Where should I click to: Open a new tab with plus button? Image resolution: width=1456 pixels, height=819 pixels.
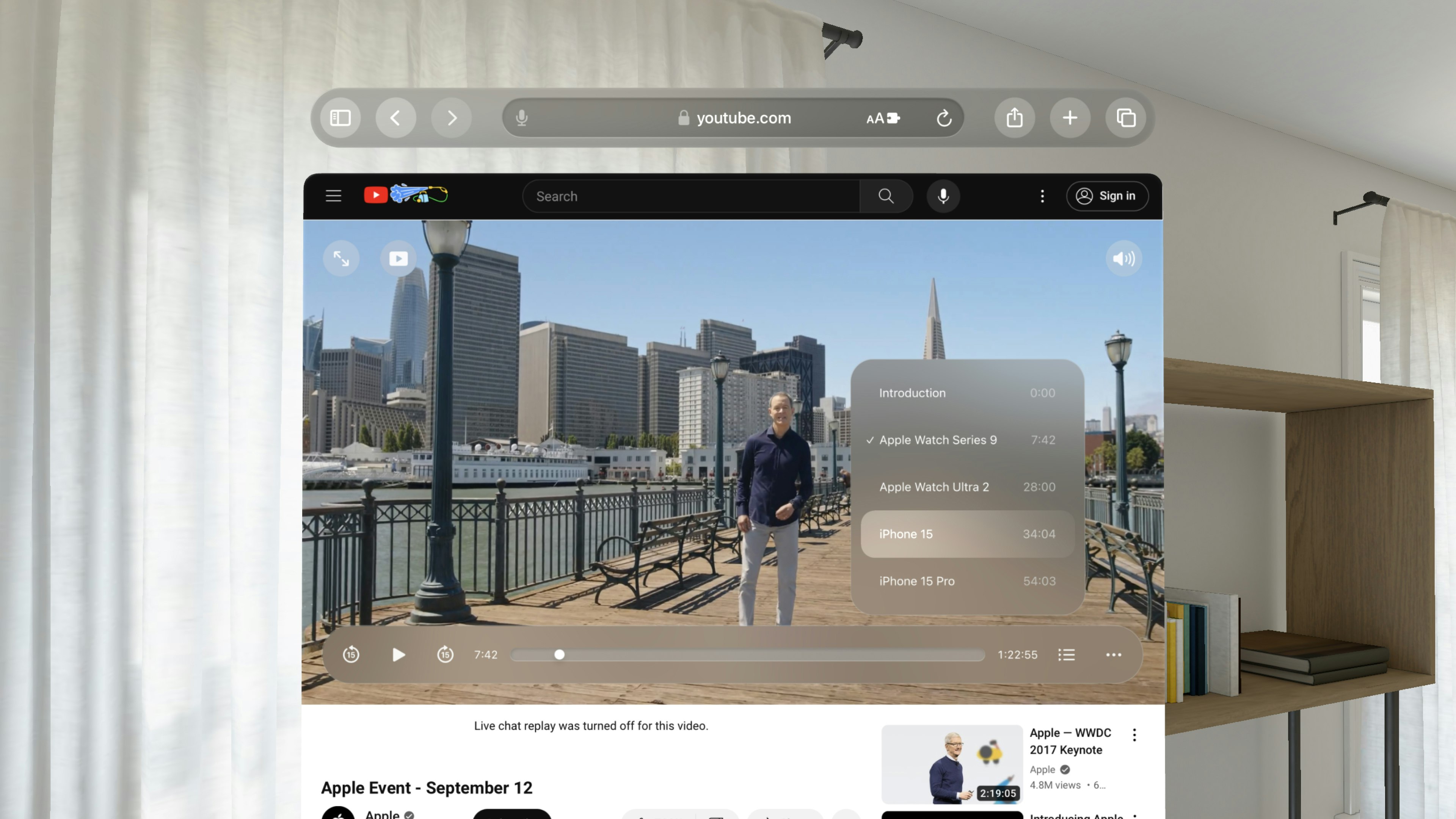point(1070,118)
